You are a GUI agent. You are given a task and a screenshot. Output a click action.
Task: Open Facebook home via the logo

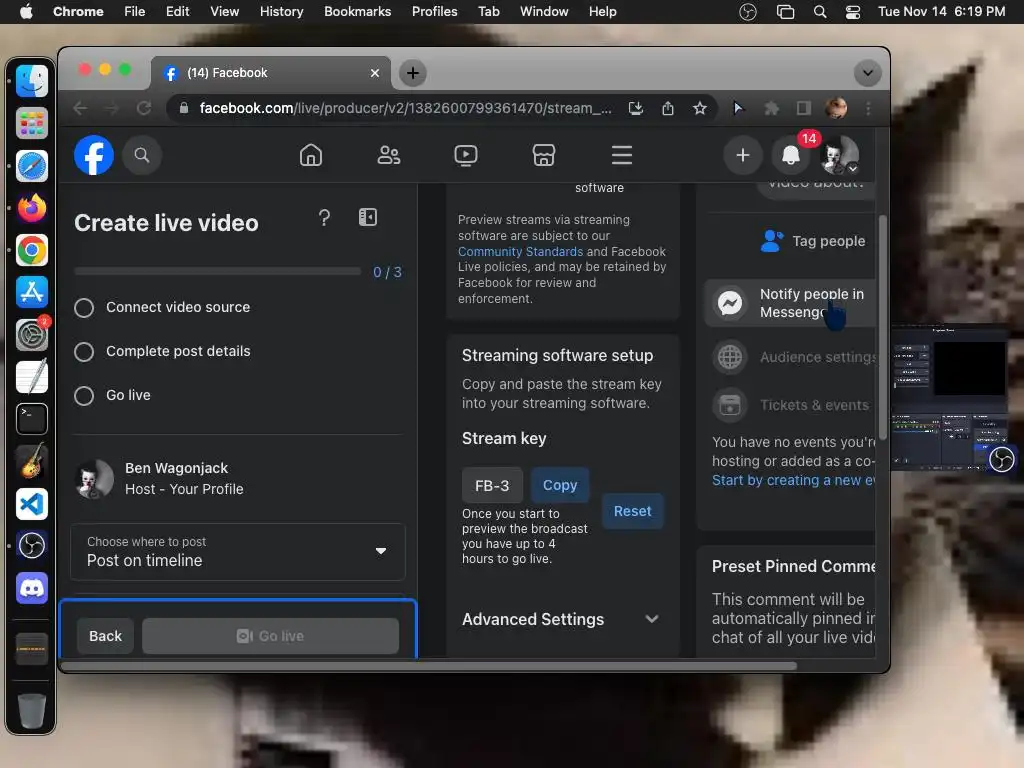tap(94, 155)
